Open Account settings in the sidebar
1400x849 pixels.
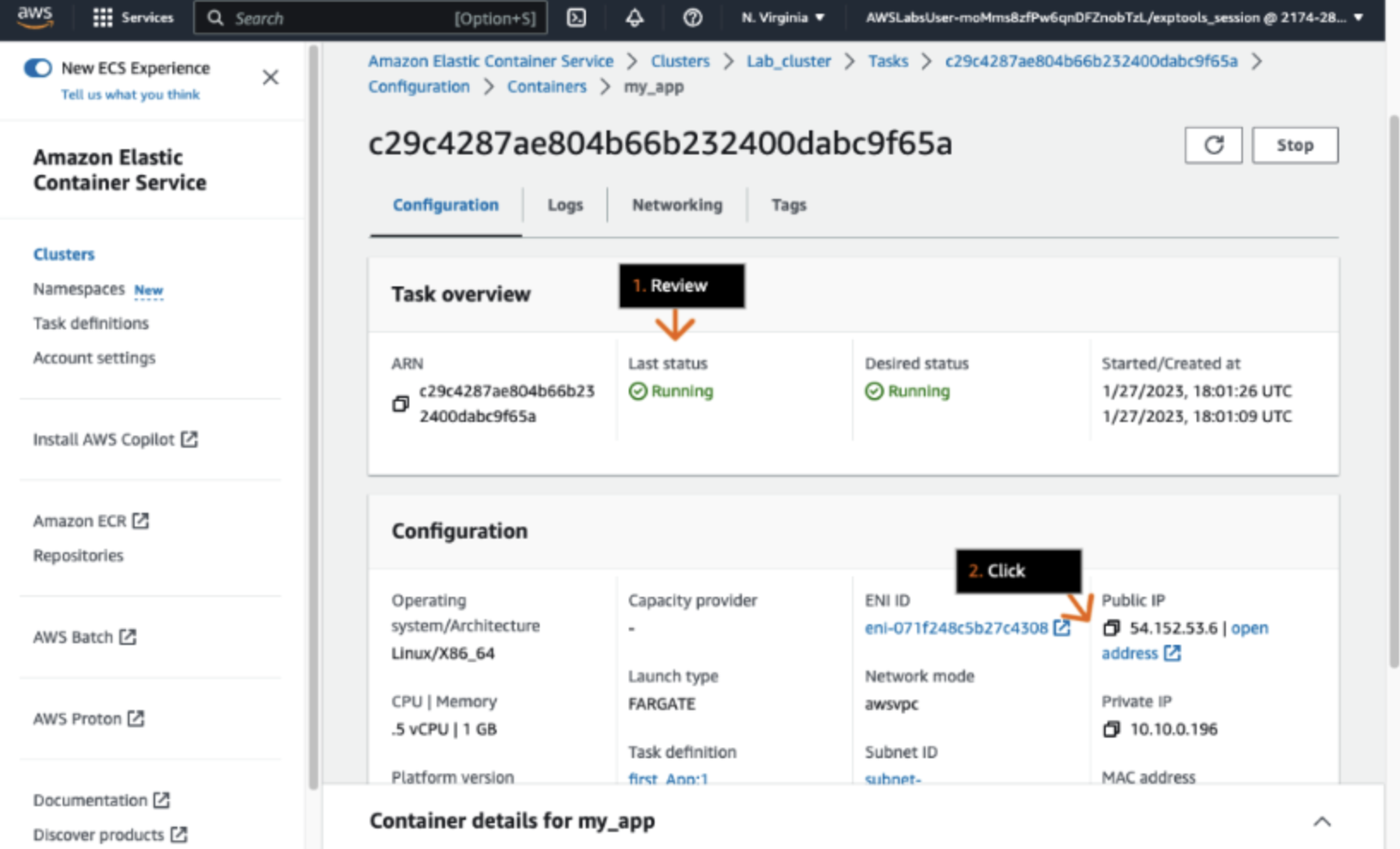coord(94,358)
